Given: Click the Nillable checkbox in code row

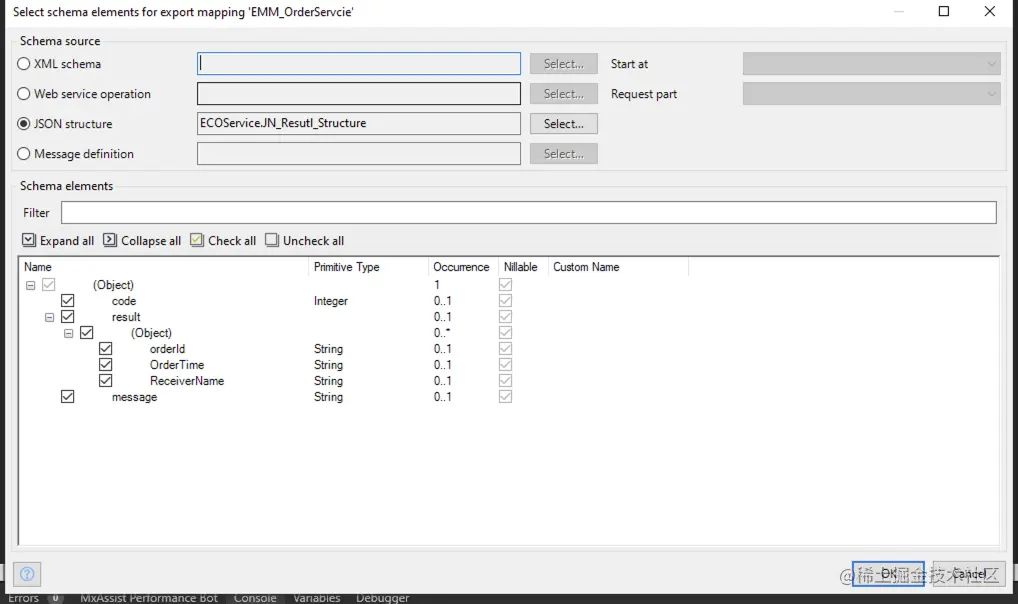Looking at the screenshot, I should 505,301.
